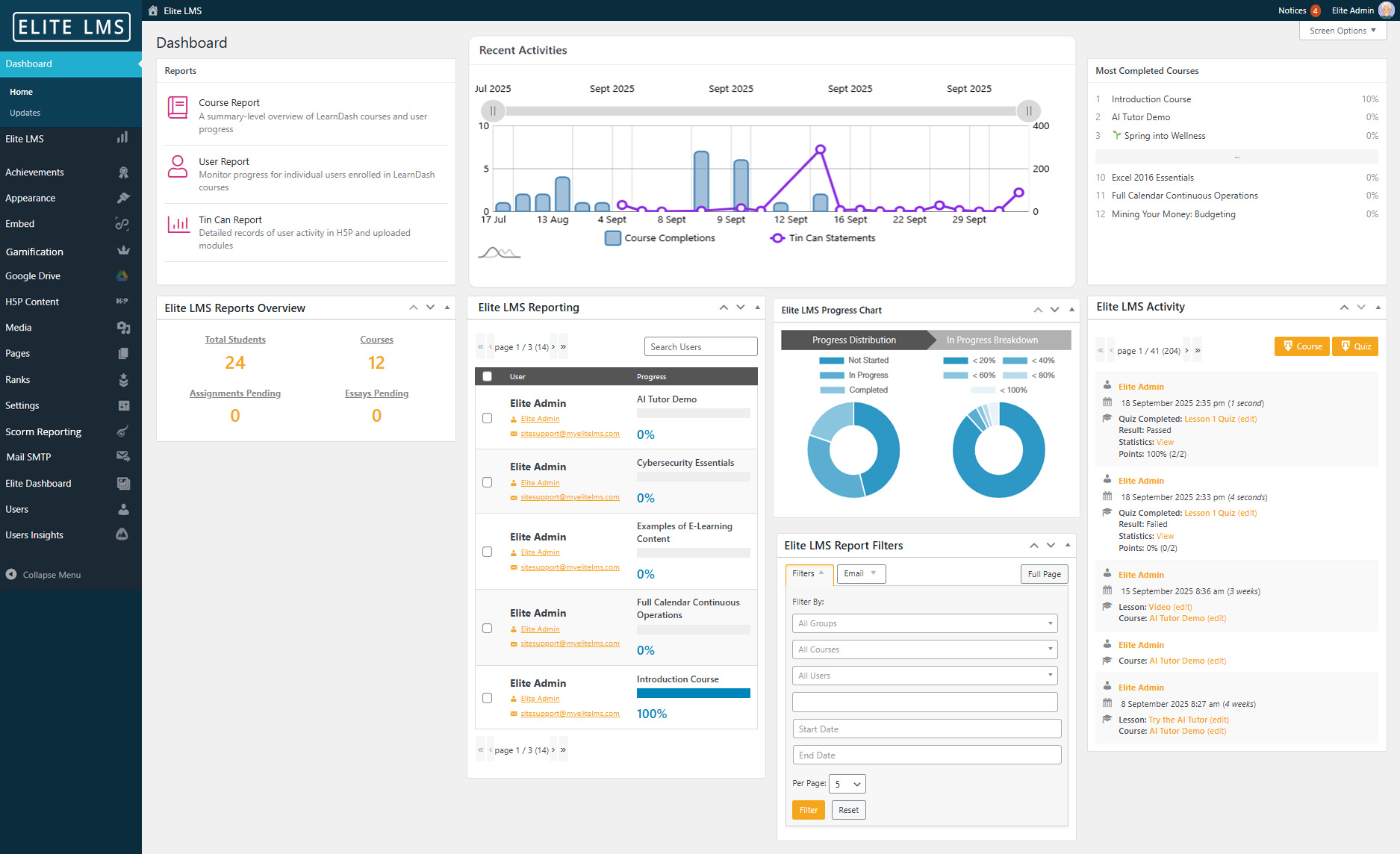Check the select-all box in User header
This screenshot has height=854, width=1400.
point(488,377)
